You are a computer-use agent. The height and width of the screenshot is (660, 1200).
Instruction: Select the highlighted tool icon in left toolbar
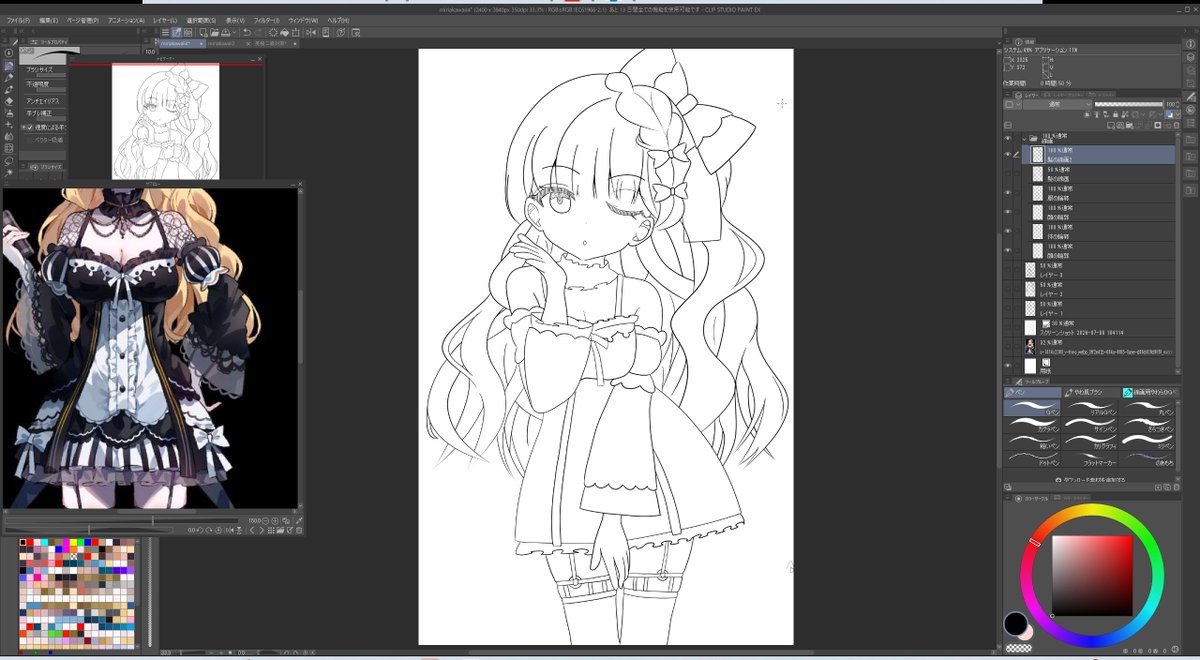(9, 65)
